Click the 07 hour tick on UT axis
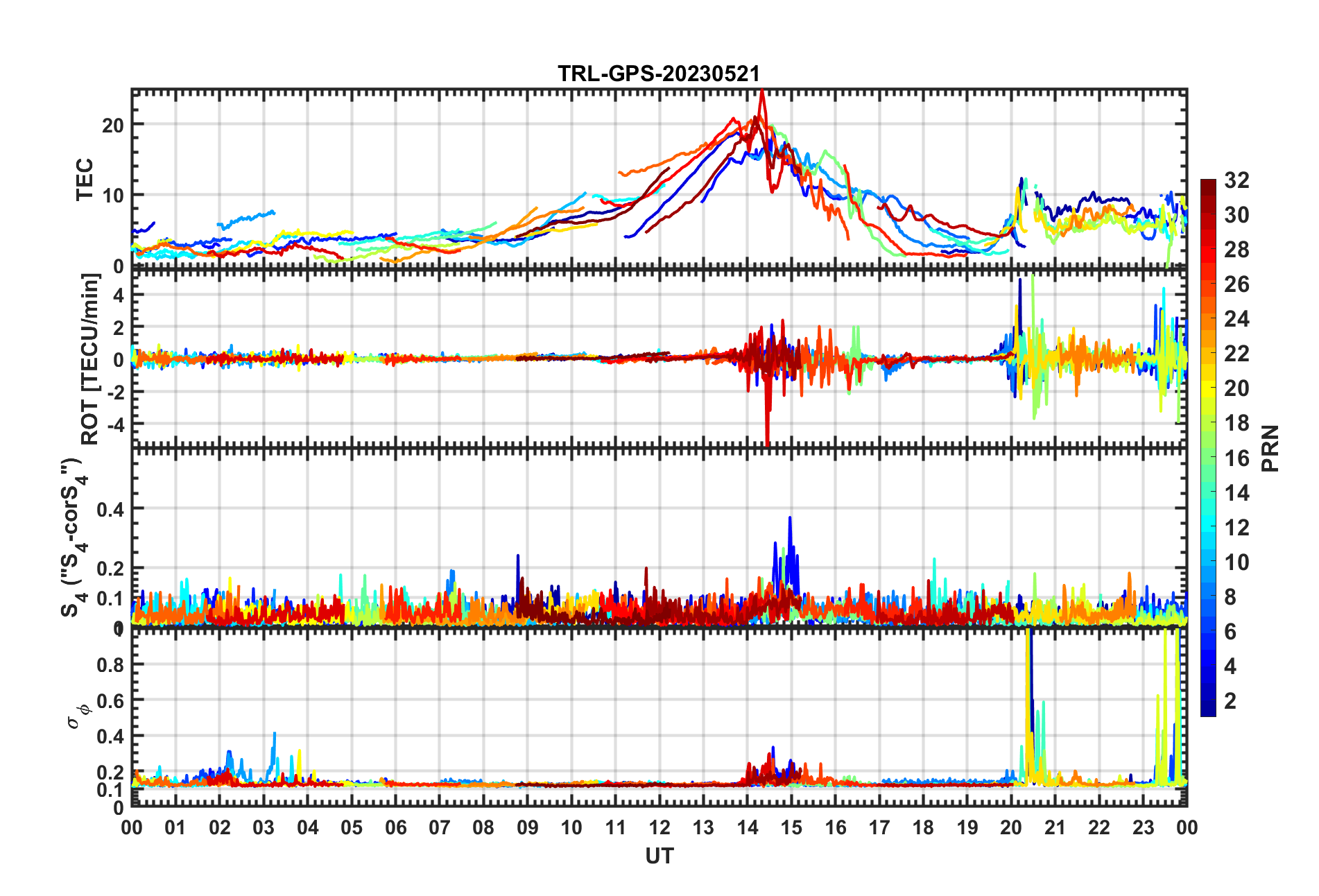Image resolution: width=1319 pixels, height=896 pixels. coord(440,827)
